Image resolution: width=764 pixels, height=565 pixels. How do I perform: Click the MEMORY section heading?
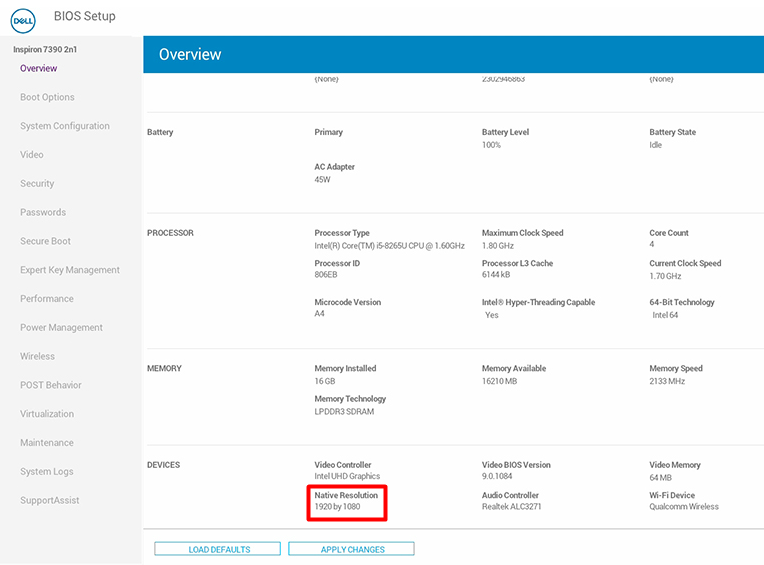coord(164,368)
